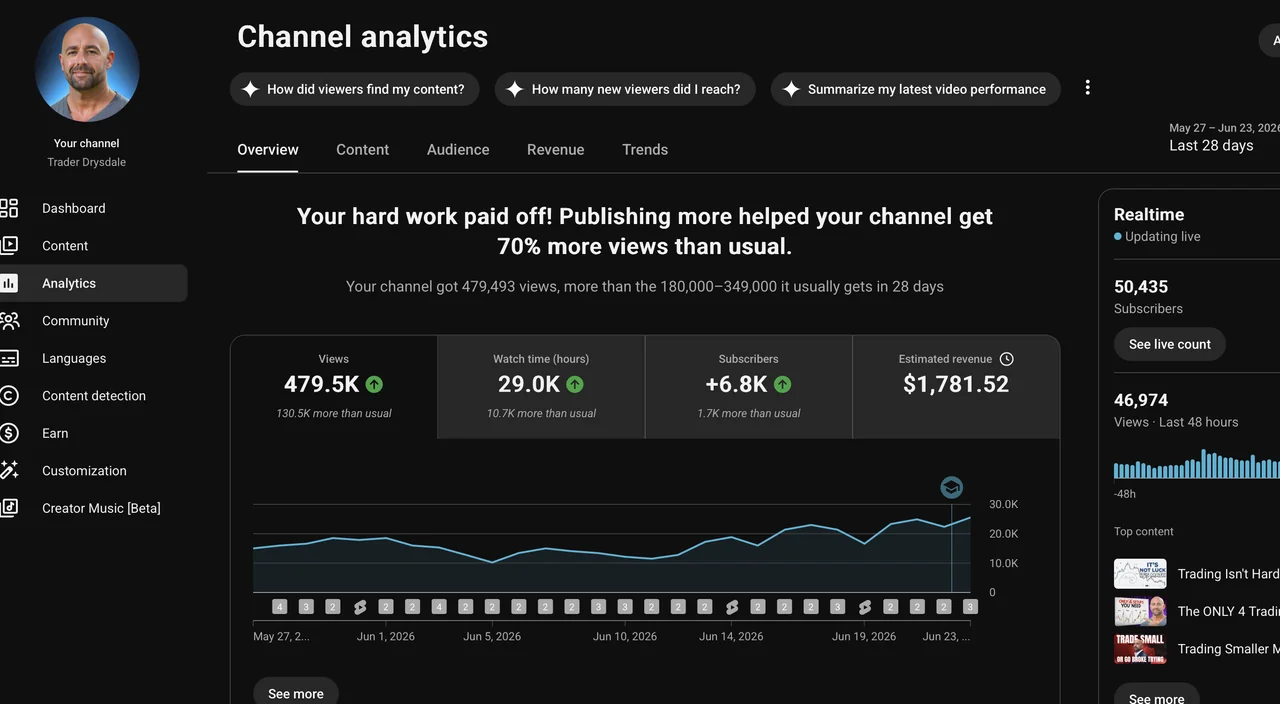Click the 'Your channel' label
Viewport: 1280px width, 704px height.
pyautogui.click(x=87, y=143)
